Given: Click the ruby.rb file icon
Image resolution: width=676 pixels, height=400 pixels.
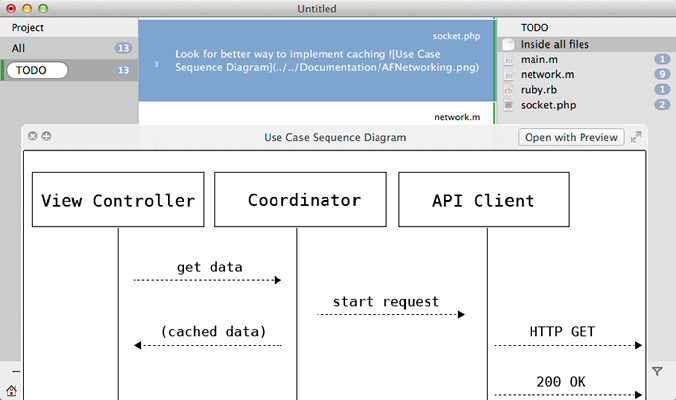Looking at the screenshot, I should coord(508,90).
